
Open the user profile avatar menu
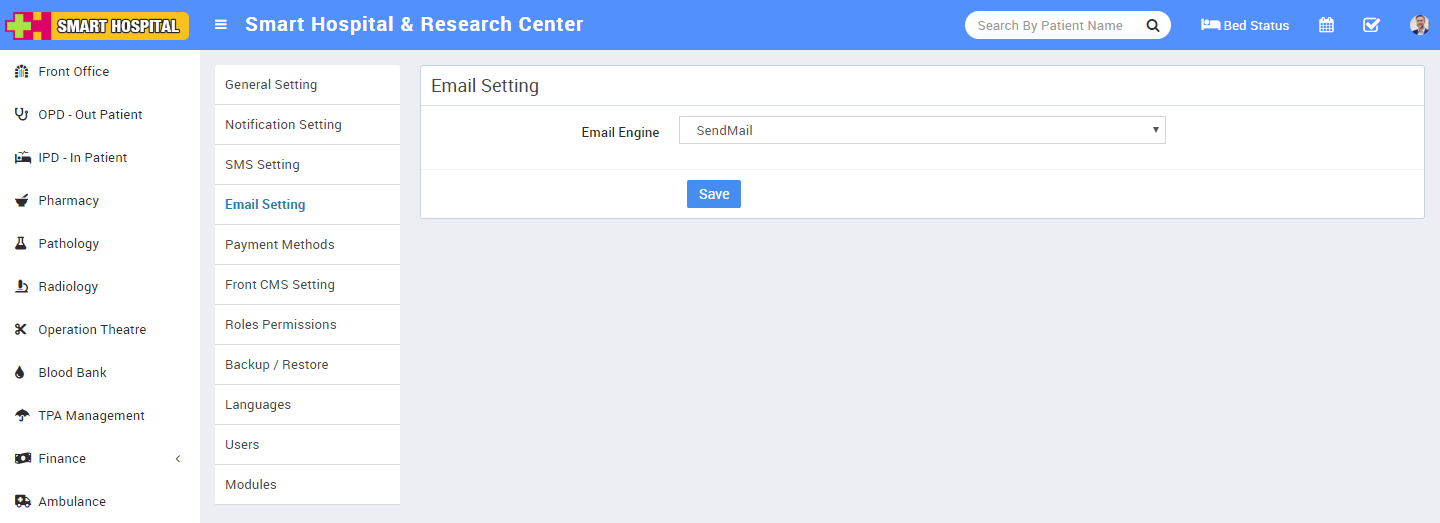click(1419, 25)
